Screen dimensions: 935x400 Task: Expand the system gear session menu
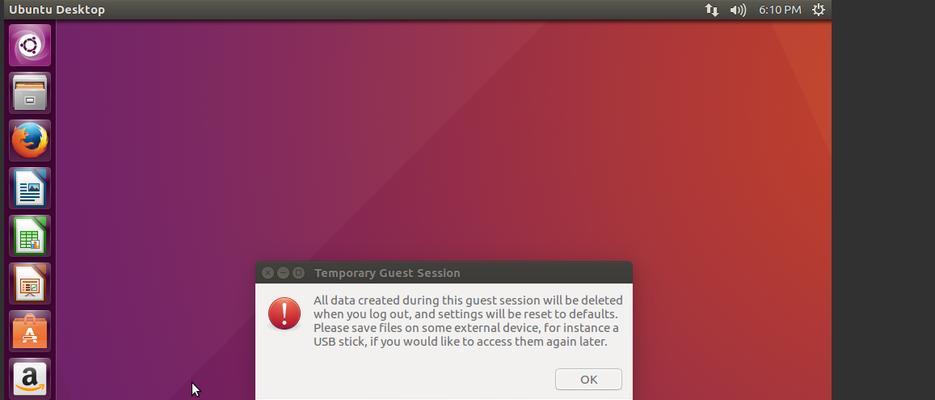[x=818, y=10]
